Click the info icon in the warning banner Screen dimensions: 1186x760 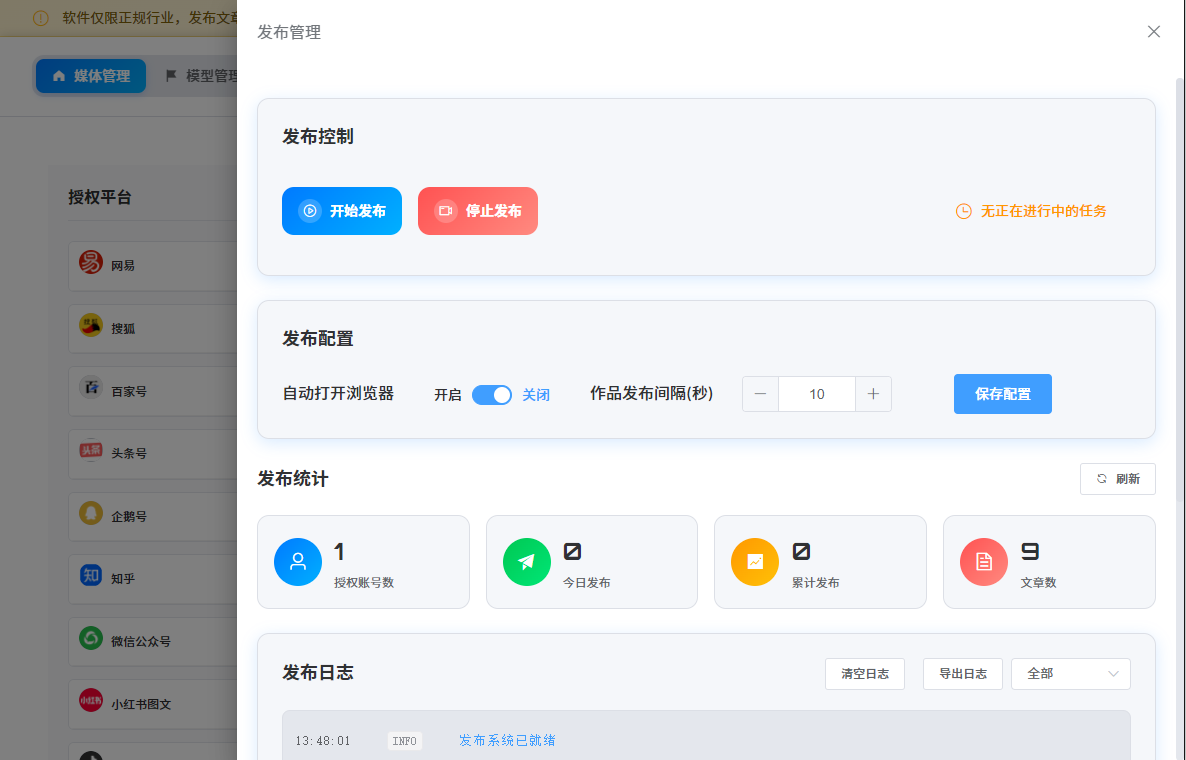(x=41, y=18)
